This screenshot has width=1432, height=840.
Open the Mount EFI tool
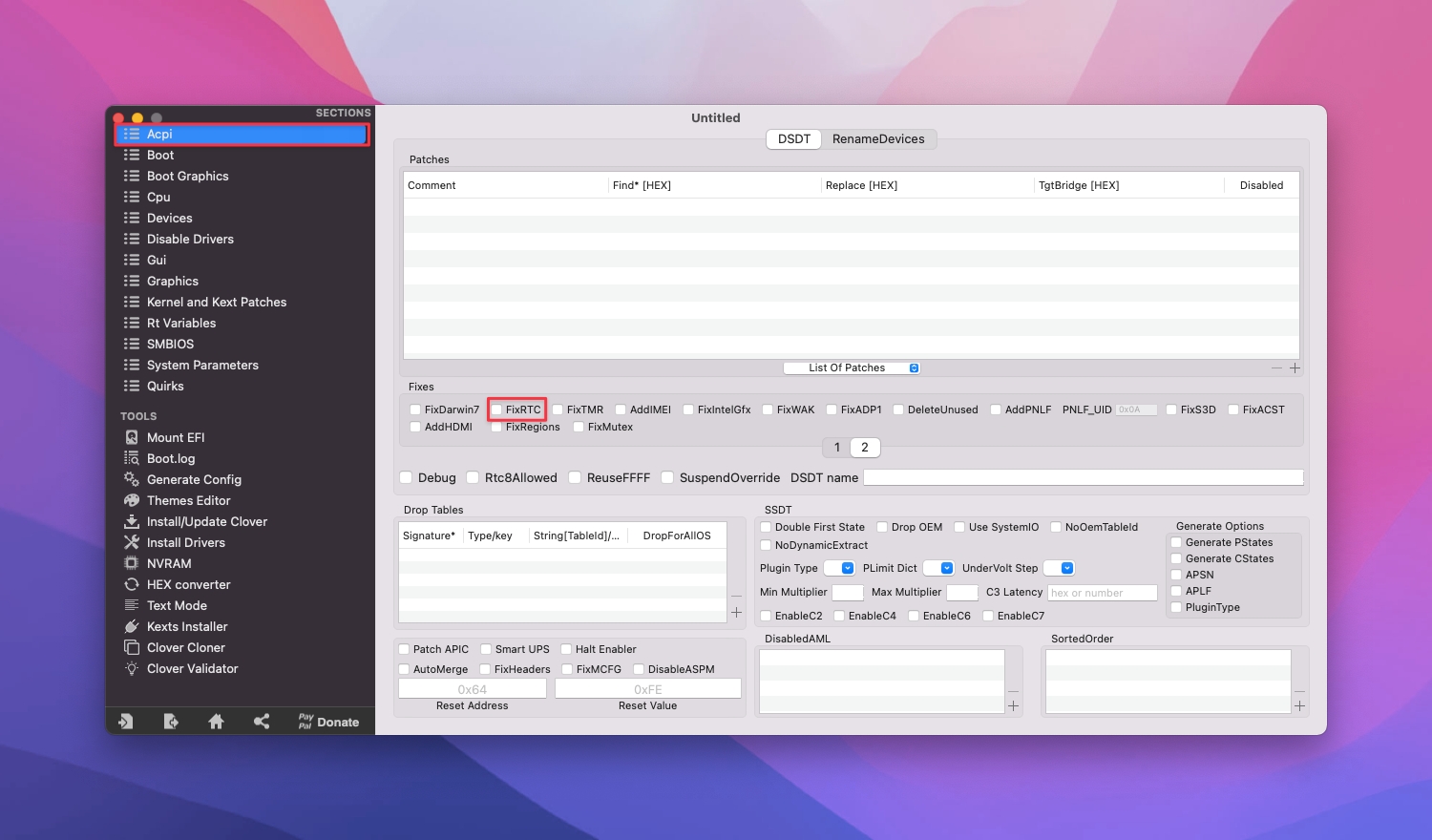pos(176,437)
